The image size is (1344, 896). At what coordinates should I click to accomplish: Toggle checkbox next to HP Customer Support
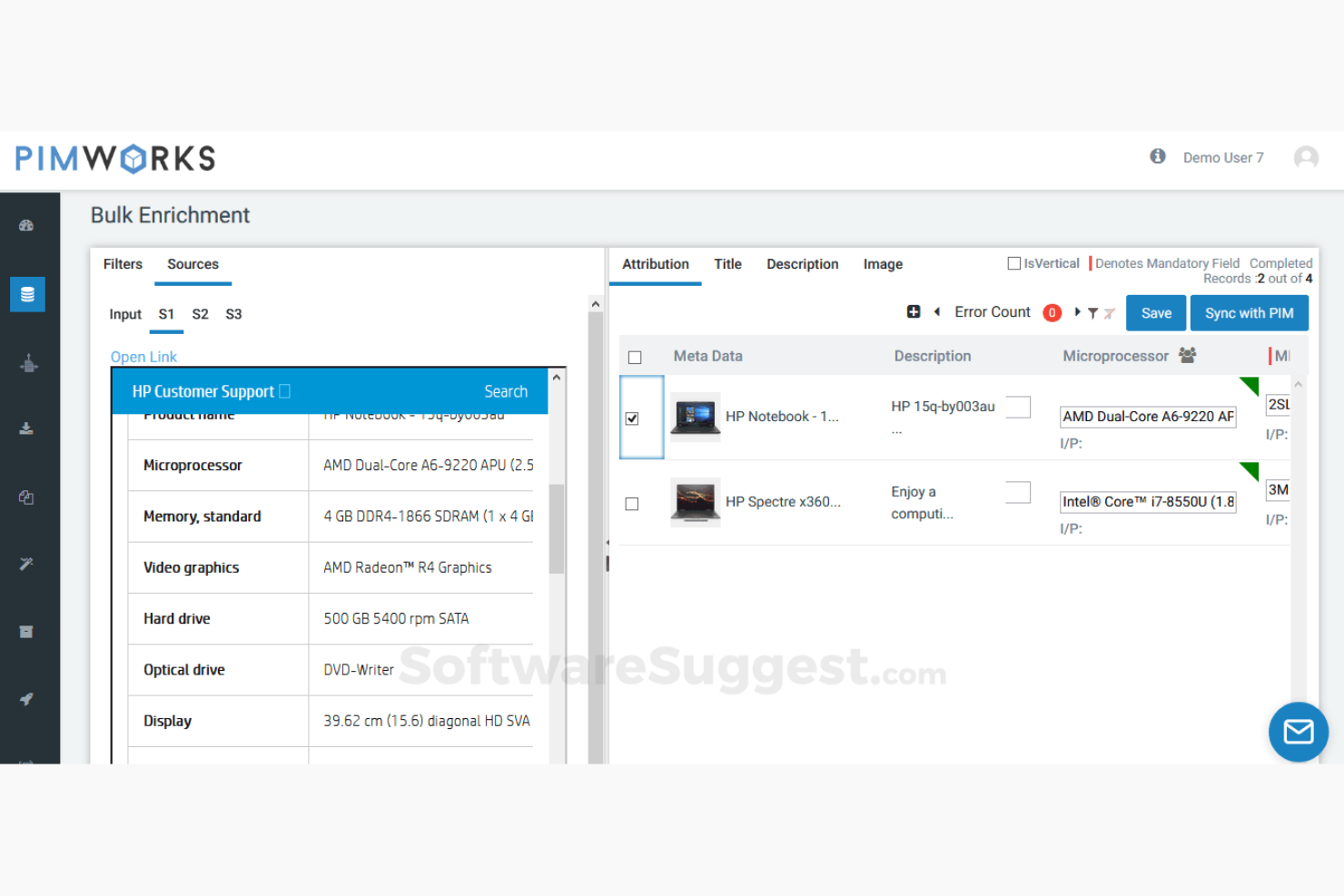[284, 391]
